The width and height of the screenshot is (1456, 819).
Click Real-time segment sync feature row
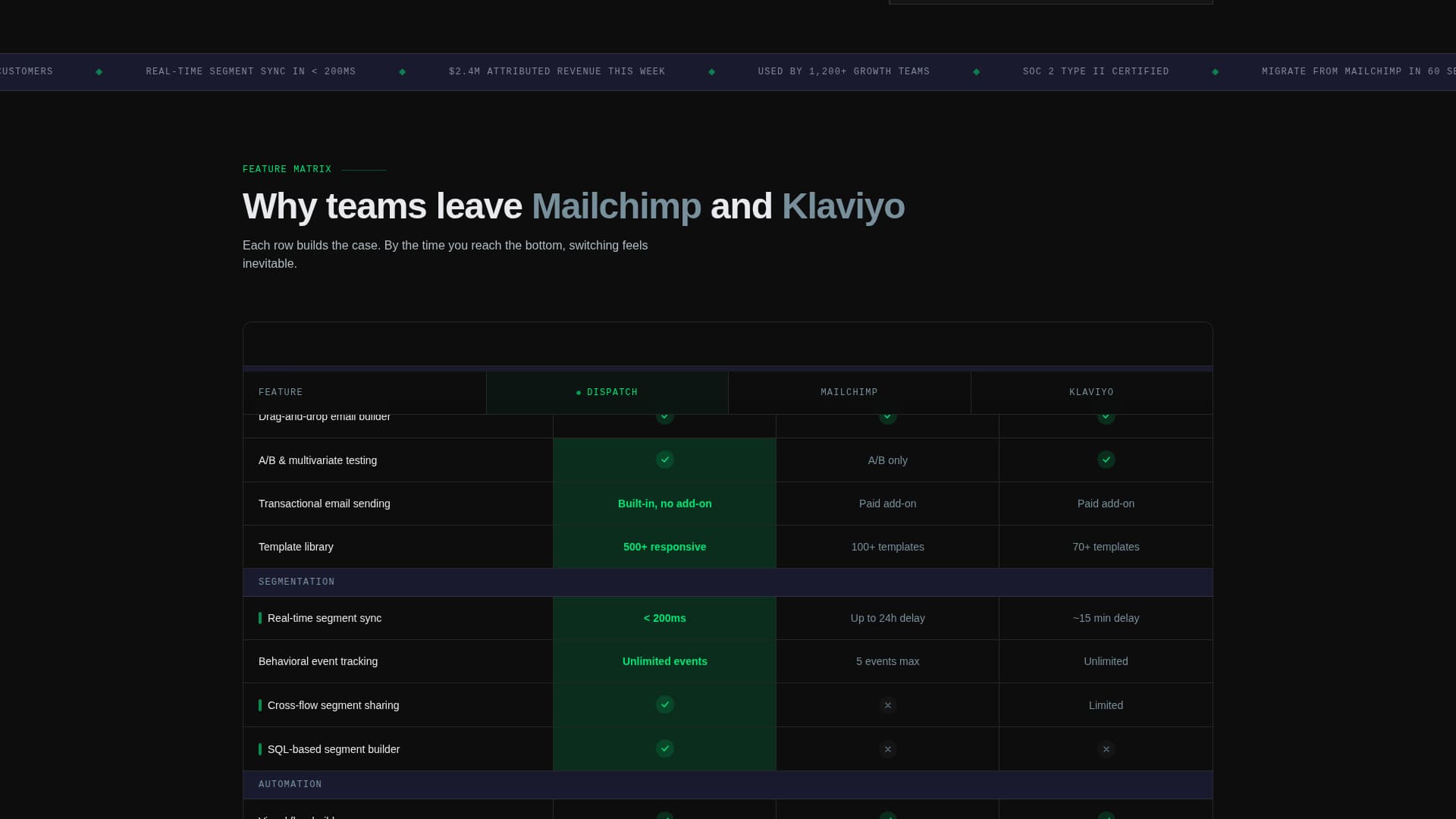coord(324,618)
